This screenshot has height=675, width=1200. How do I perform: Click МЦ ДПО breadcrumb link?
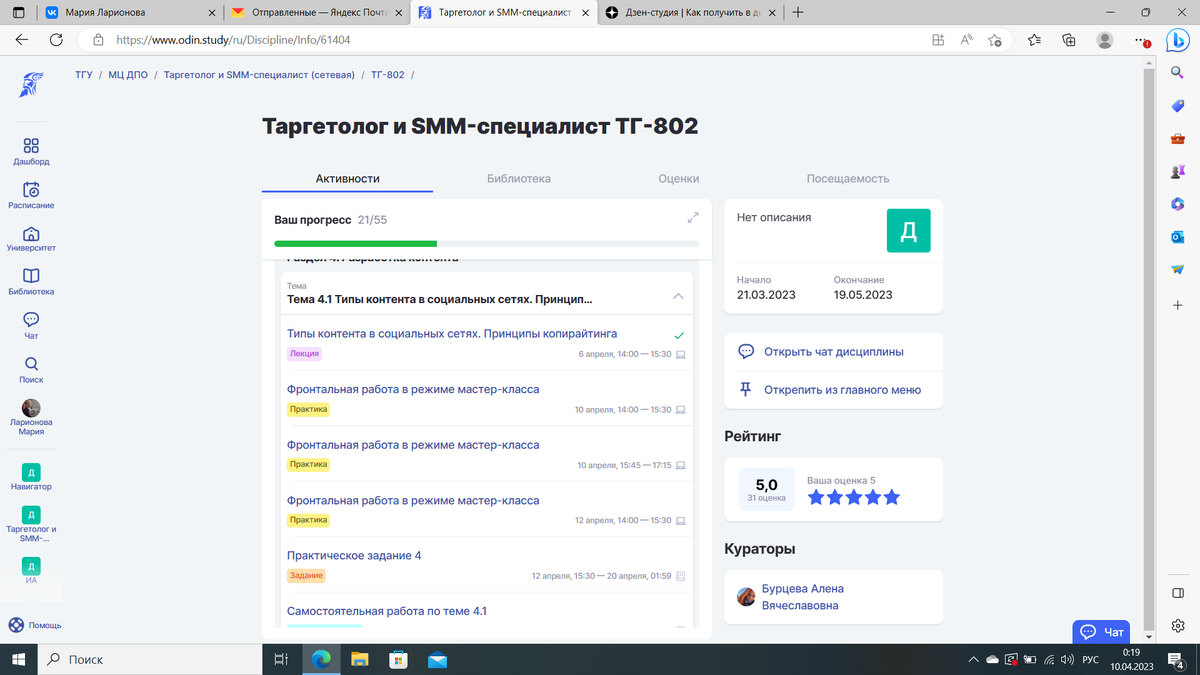[128, 75]
